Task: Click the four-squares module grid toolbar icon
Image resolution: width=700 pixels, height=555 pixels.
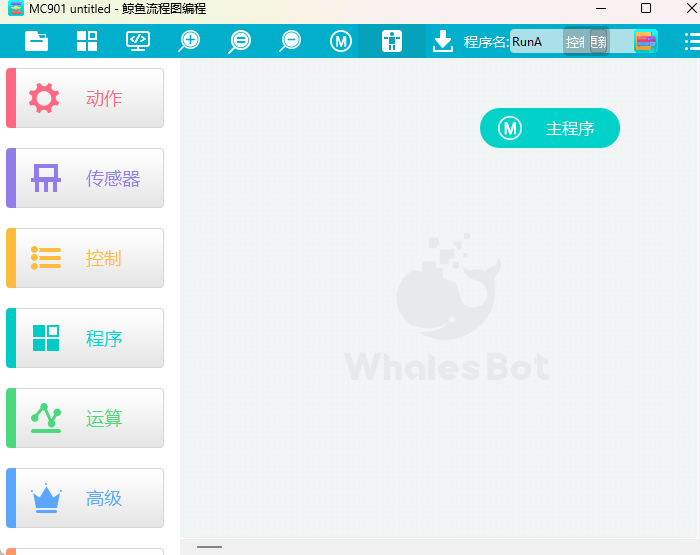Action: (x=87, y=42)
